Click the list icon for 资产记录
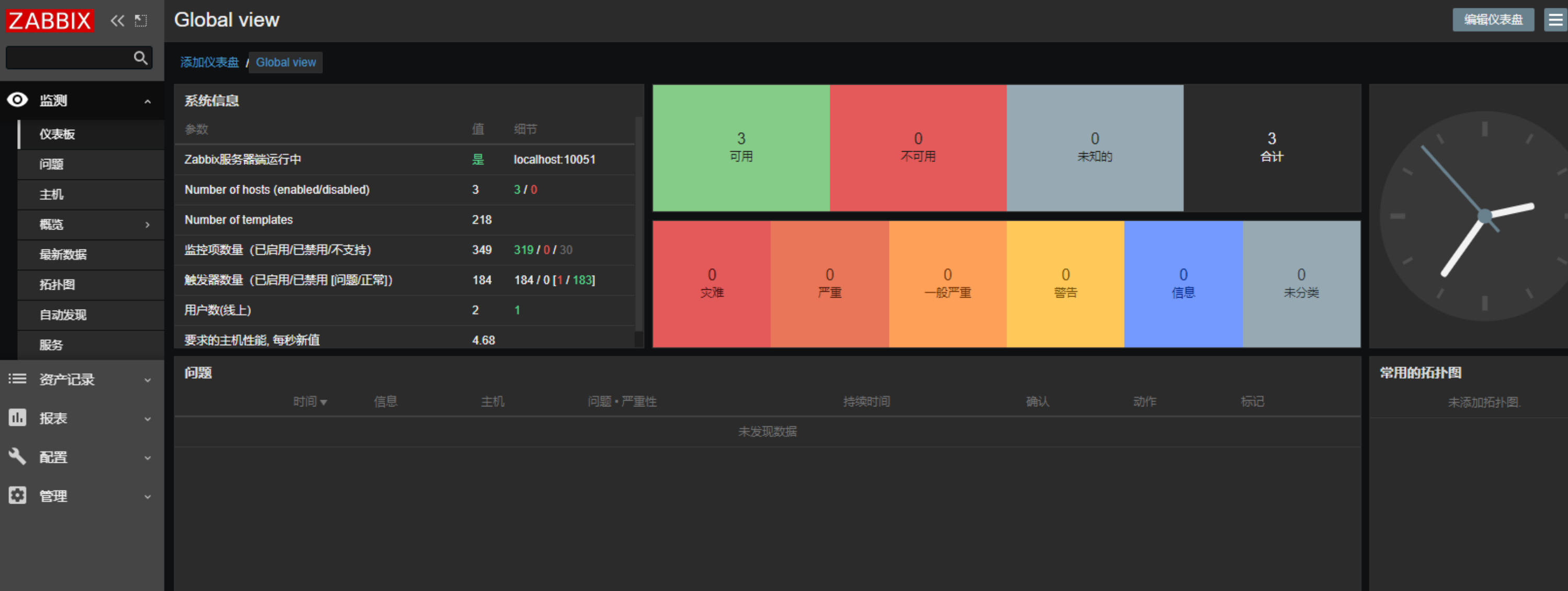This screenshot has width=1568, height=591. click(x=18, y=379)
